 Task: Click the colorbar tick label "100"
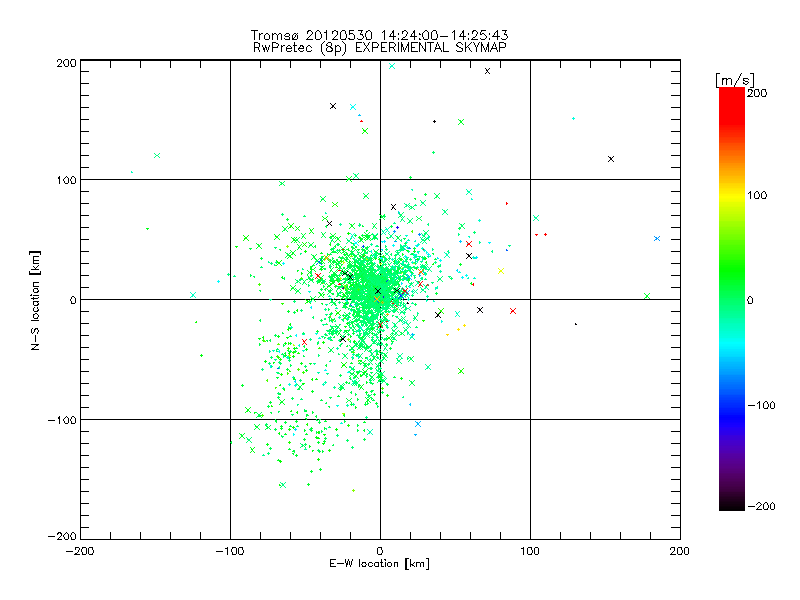[x=757, y=195]
